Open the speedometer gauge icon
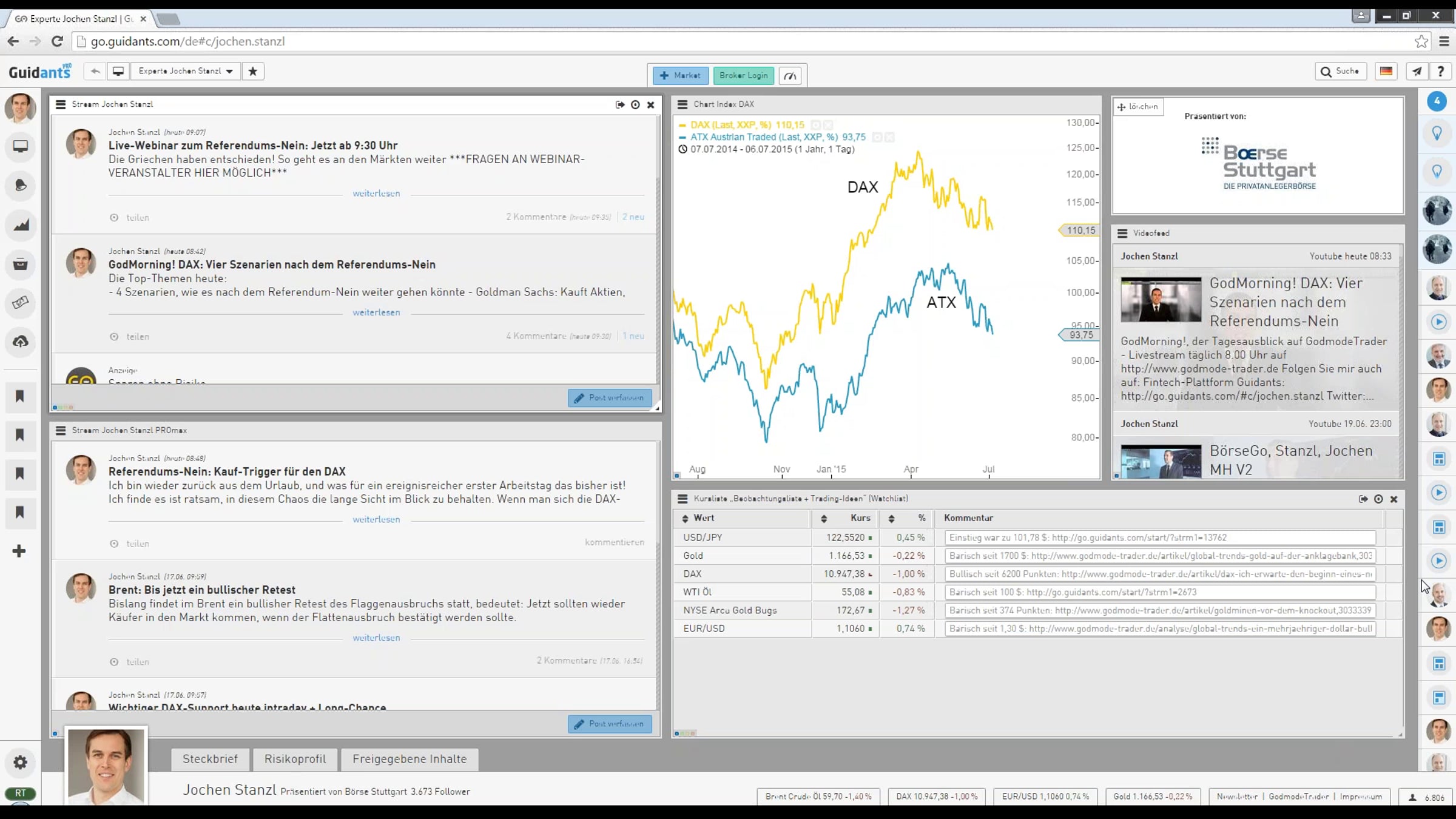The width and height of the screenshot is (1456, 819). (x=790, y=76)
